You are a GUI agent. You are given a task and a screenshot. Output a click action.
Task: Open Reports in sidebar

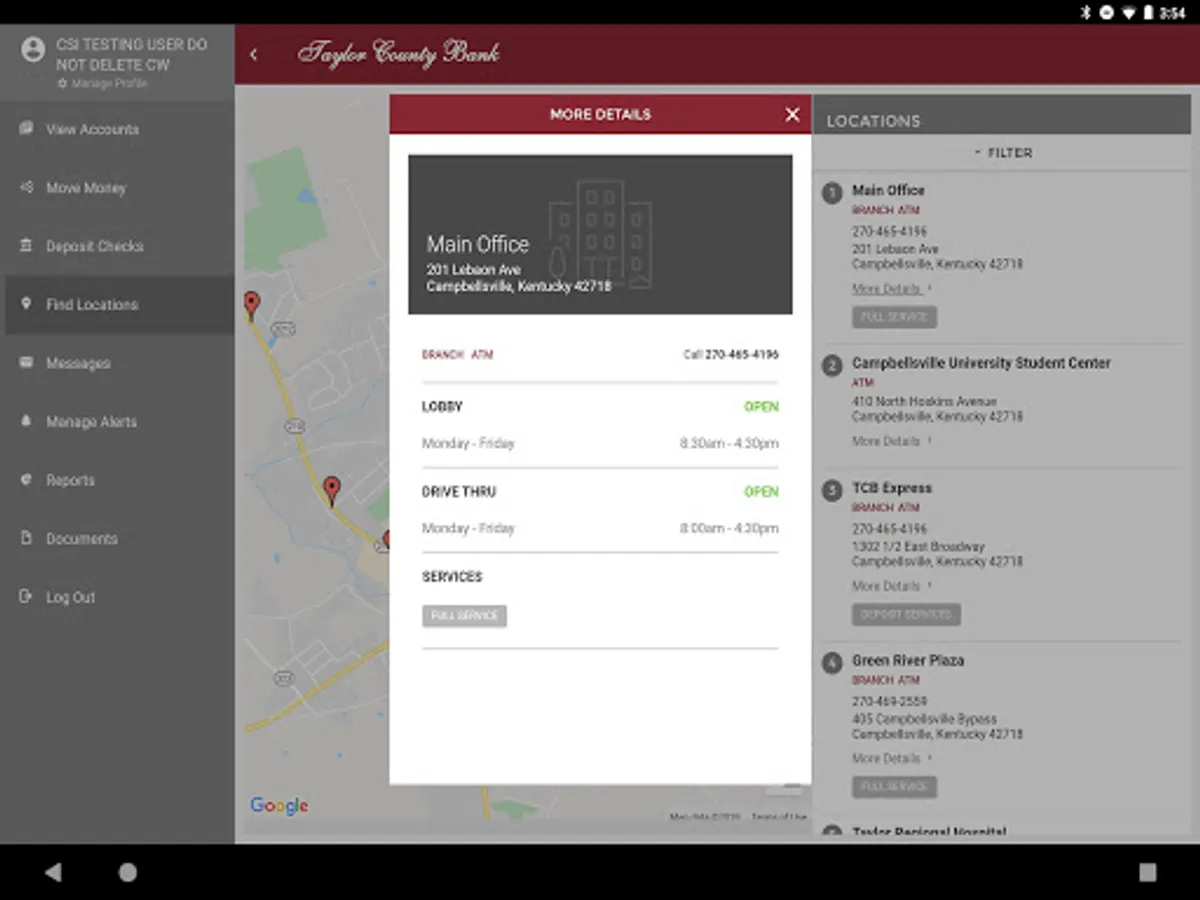pos(117,480)
